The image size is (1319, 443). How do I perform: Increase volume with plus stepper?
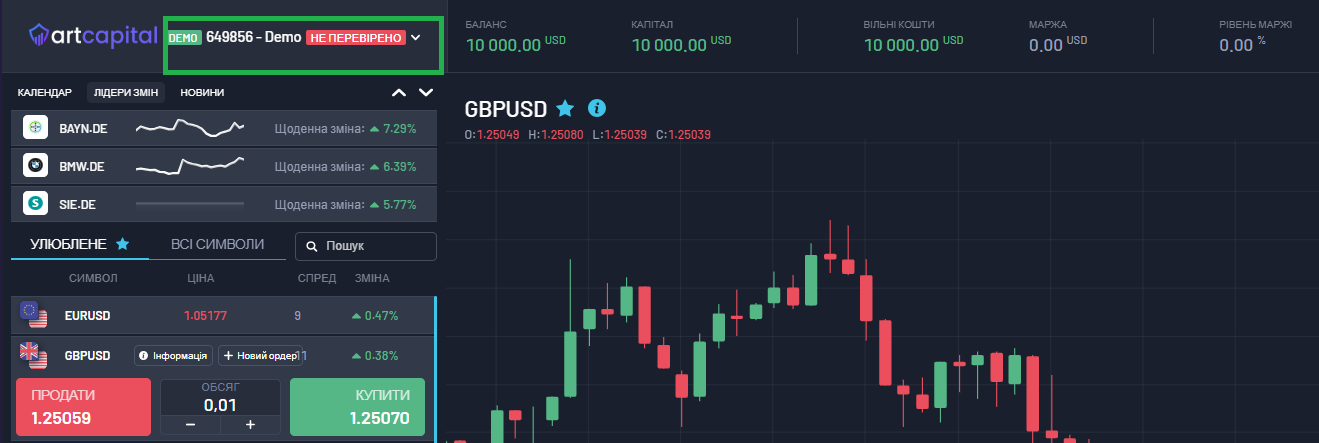click(x=250, y=425)
